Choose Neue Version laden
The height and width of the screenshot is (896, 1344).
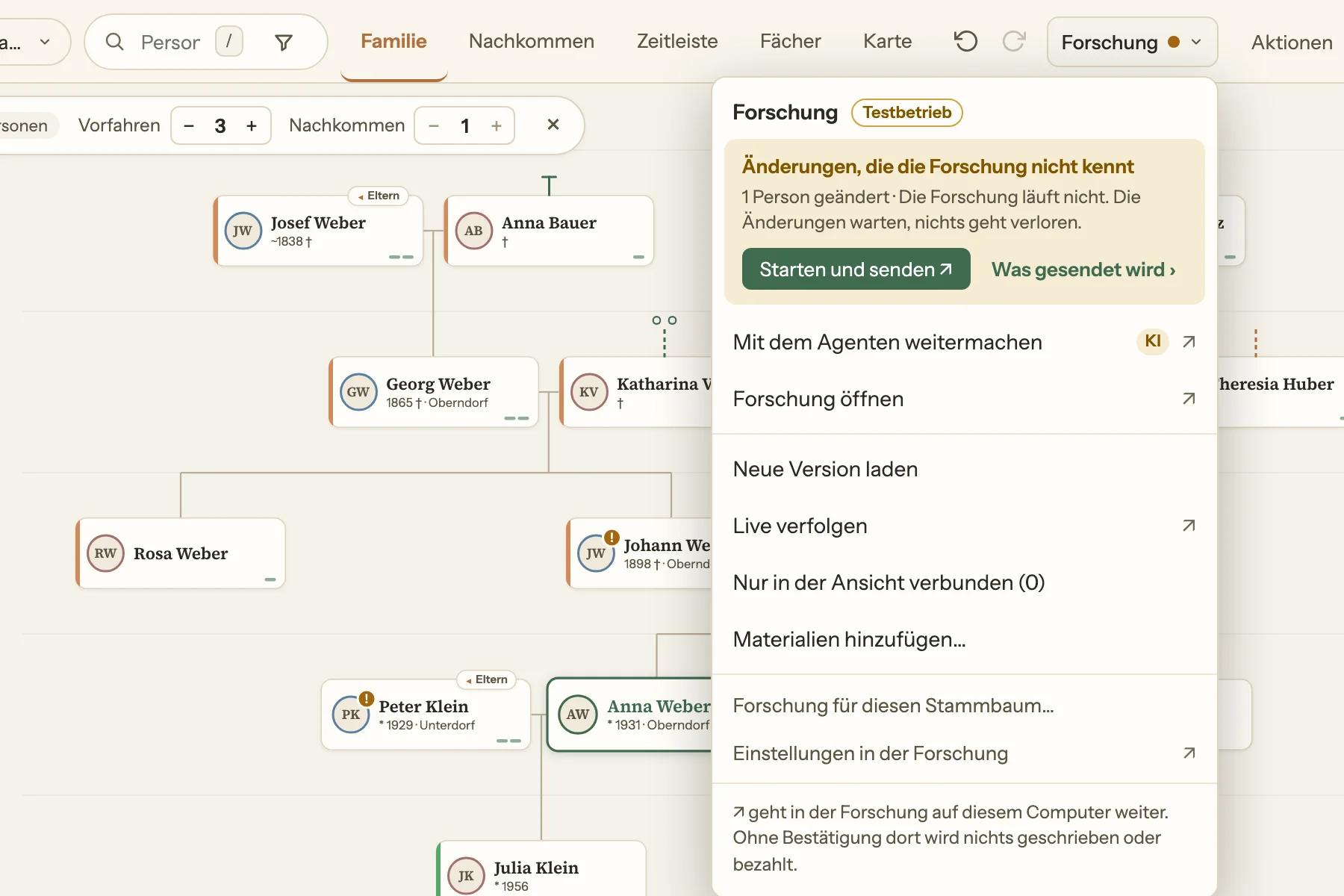click(965, 469)
